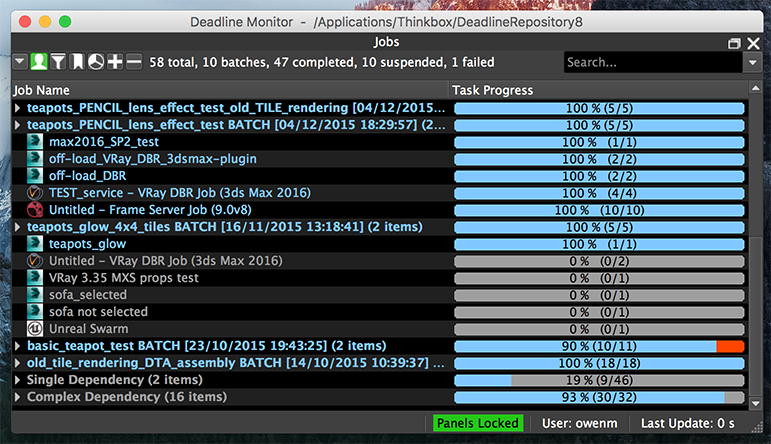Click the 90 % (10/11) progress bar
This screenshot has width=771, height=444.
click(x=599, y=347)
